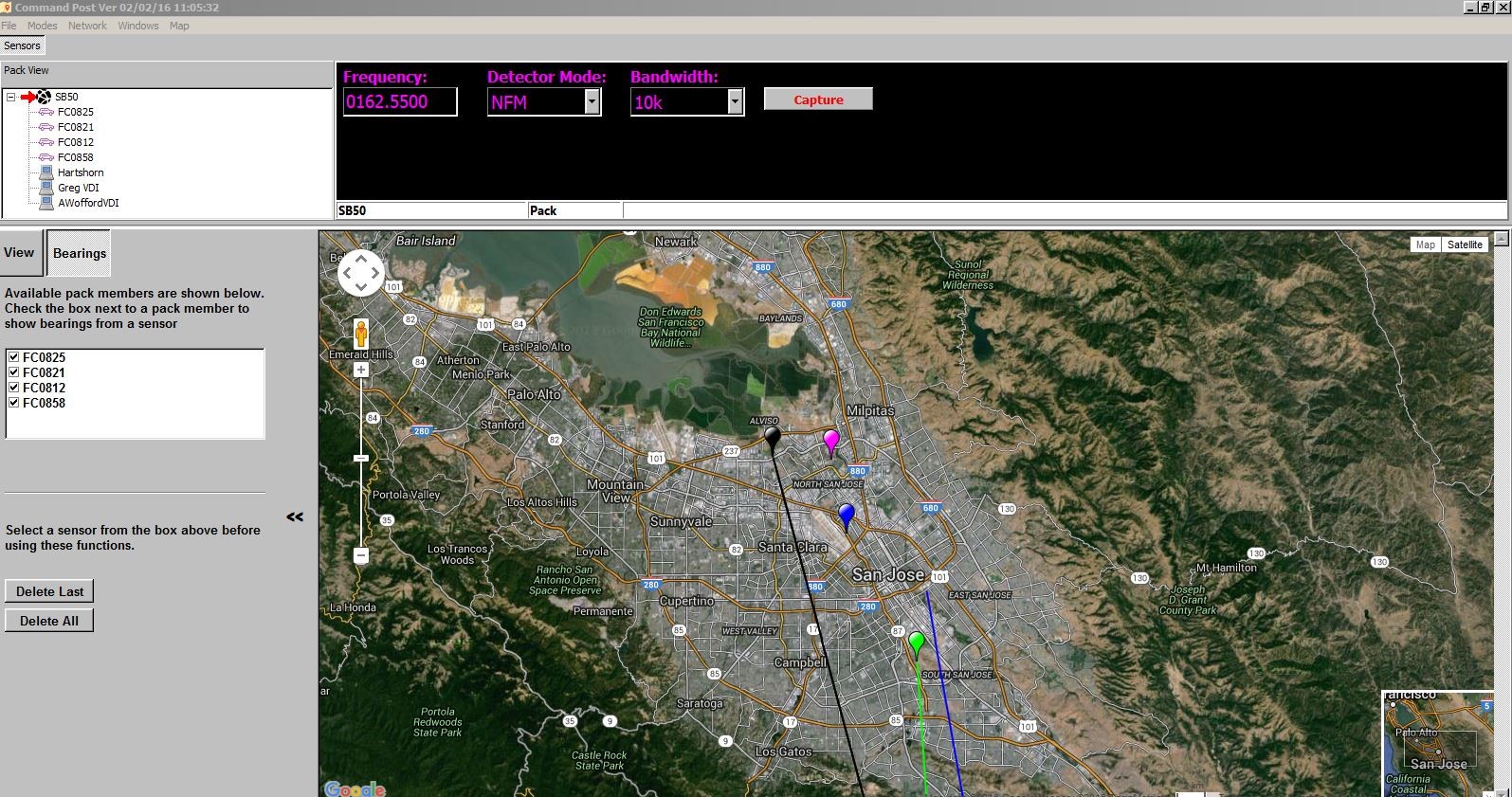Click the San Jose map label
This screenshot has height=797, width=1512.
point(888,574)
